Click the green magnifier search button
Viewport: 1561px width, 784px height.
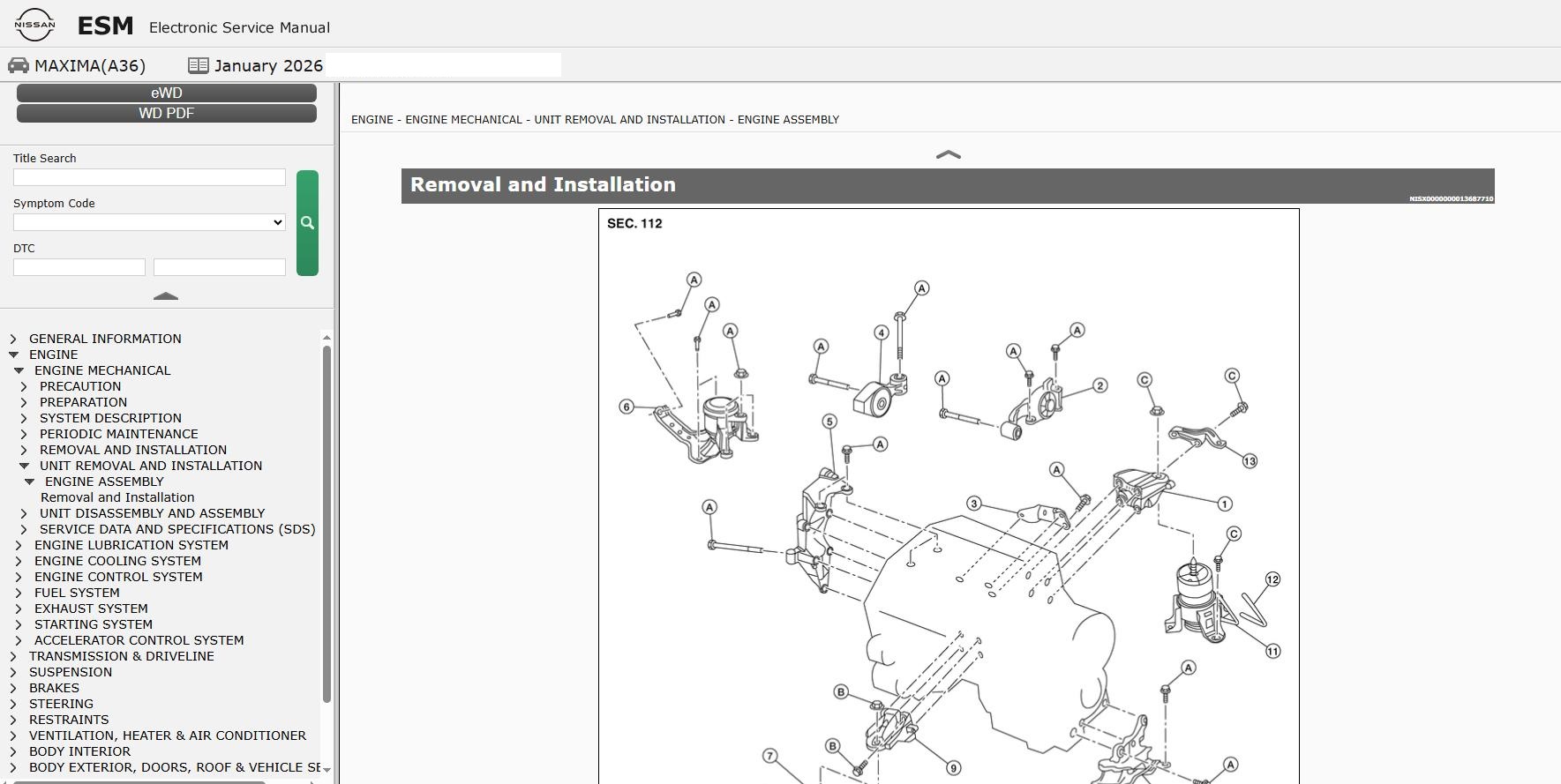[x=307, y=223]
